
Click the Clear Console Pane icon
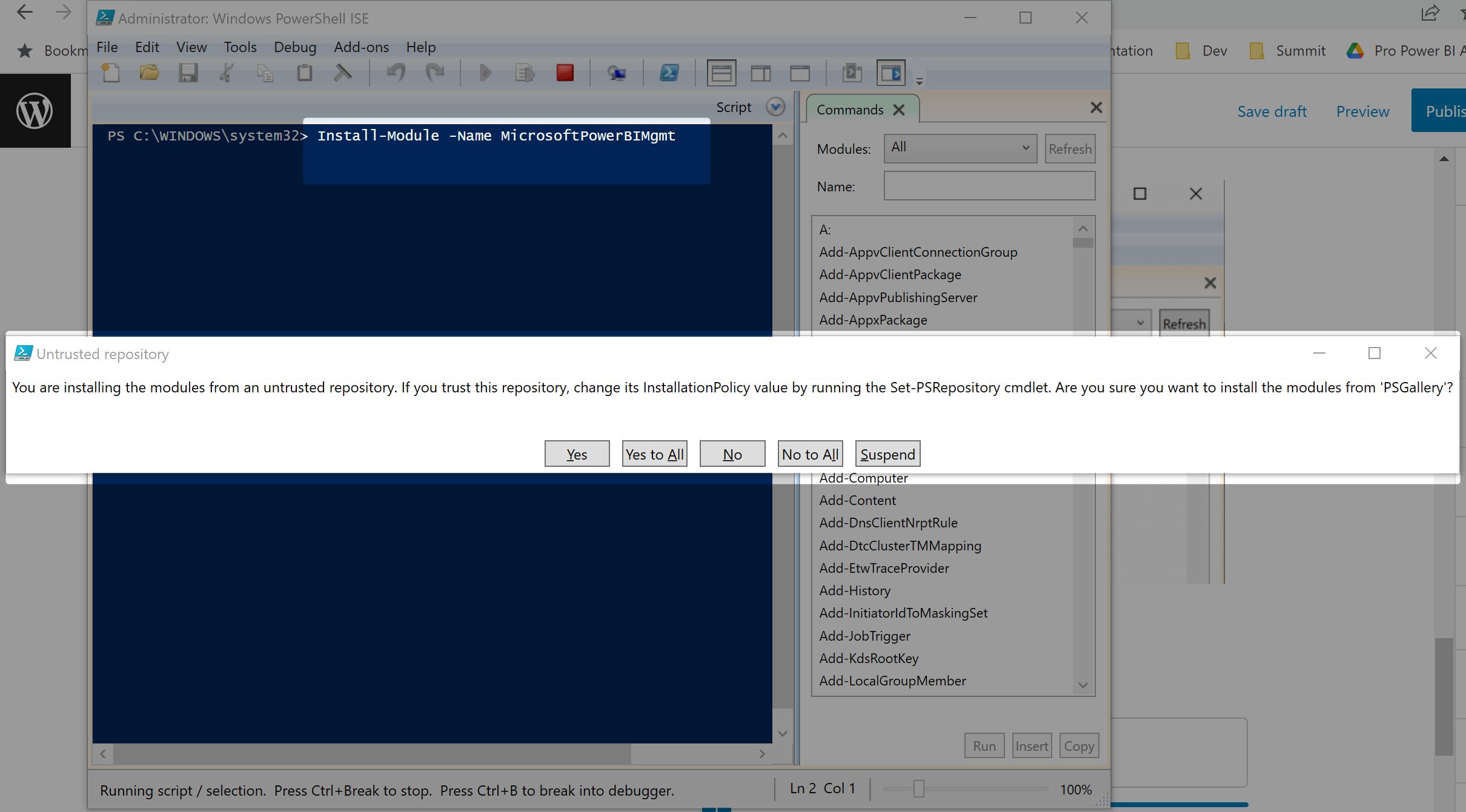click(x=343, y=73)
